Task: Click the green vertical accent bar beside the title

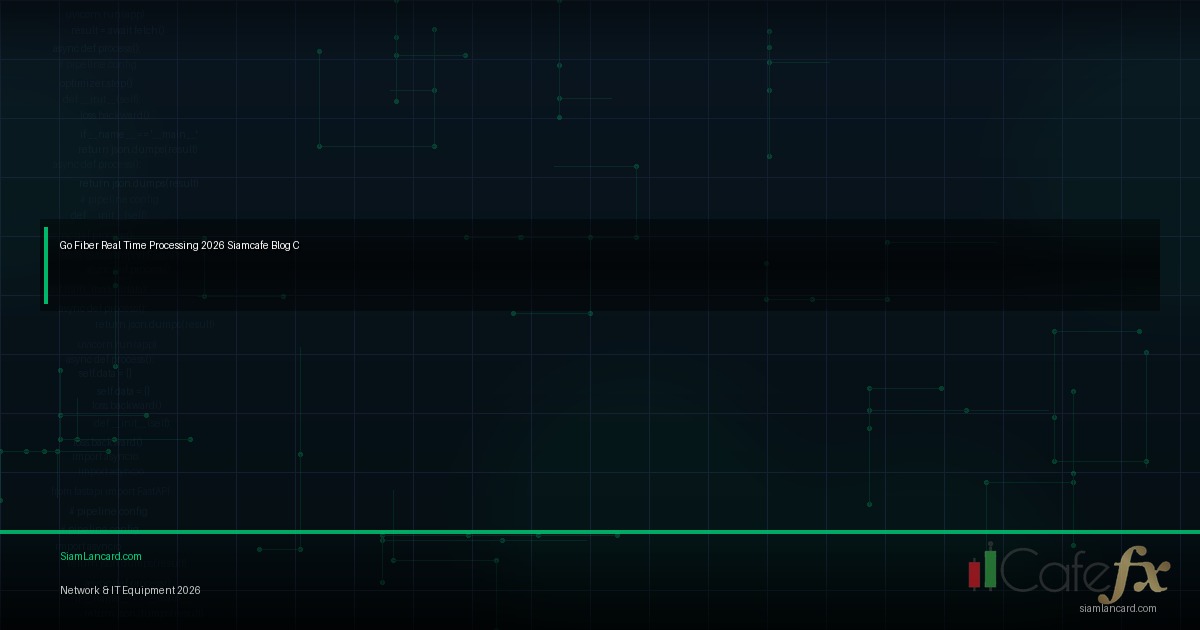Action: (x=45, y=264)
